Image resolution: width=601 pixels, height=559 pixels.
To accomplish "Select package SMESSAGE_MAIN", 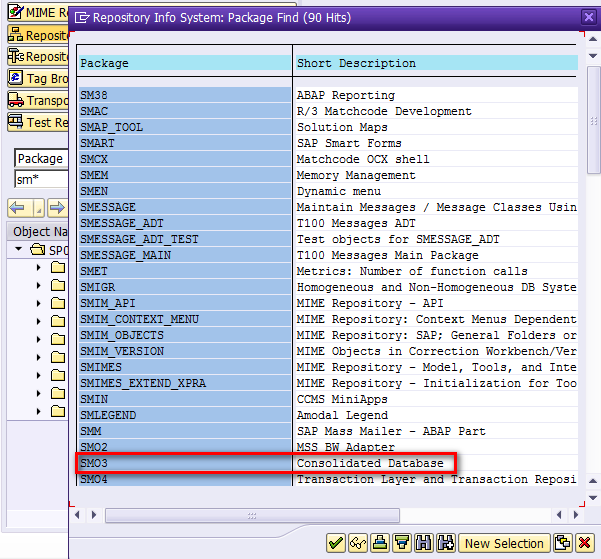I will (x=185, y=255).
